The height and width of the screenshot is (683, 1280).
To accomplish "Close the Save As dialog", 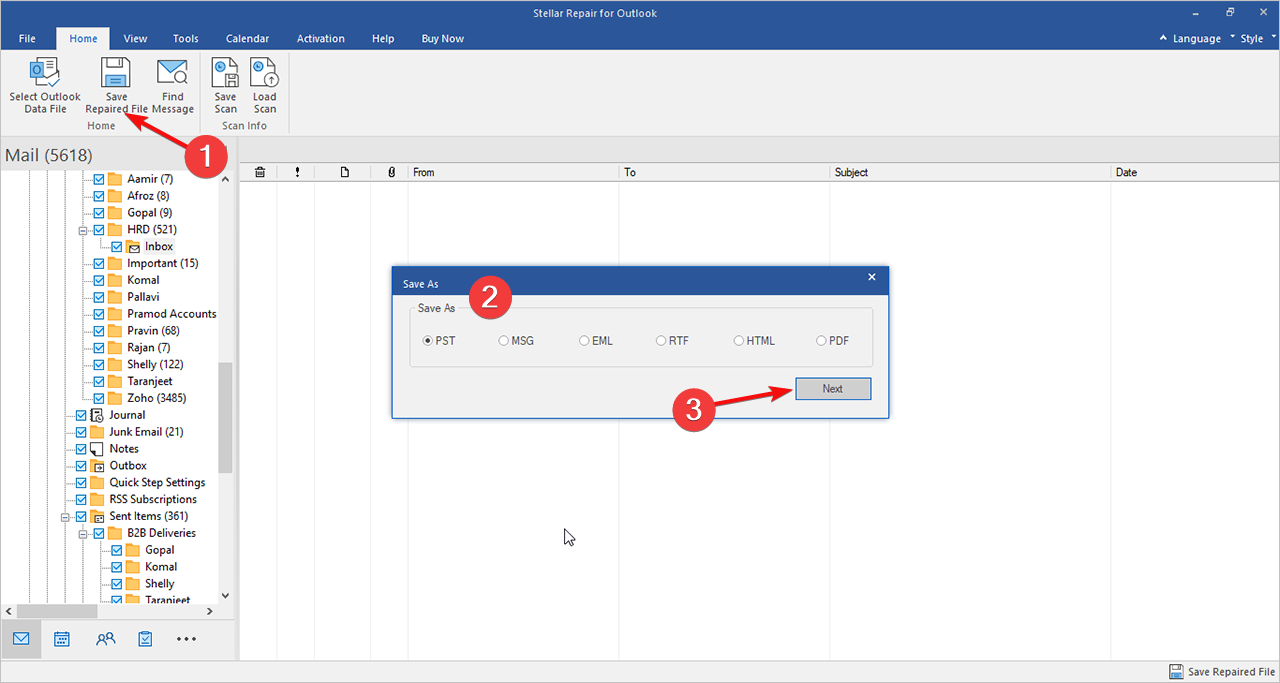I will pos(871,277).
